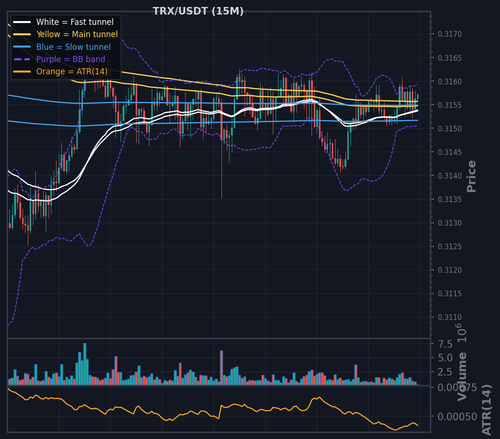Click the 0.3150 price axis label

(x=450, y=128)
